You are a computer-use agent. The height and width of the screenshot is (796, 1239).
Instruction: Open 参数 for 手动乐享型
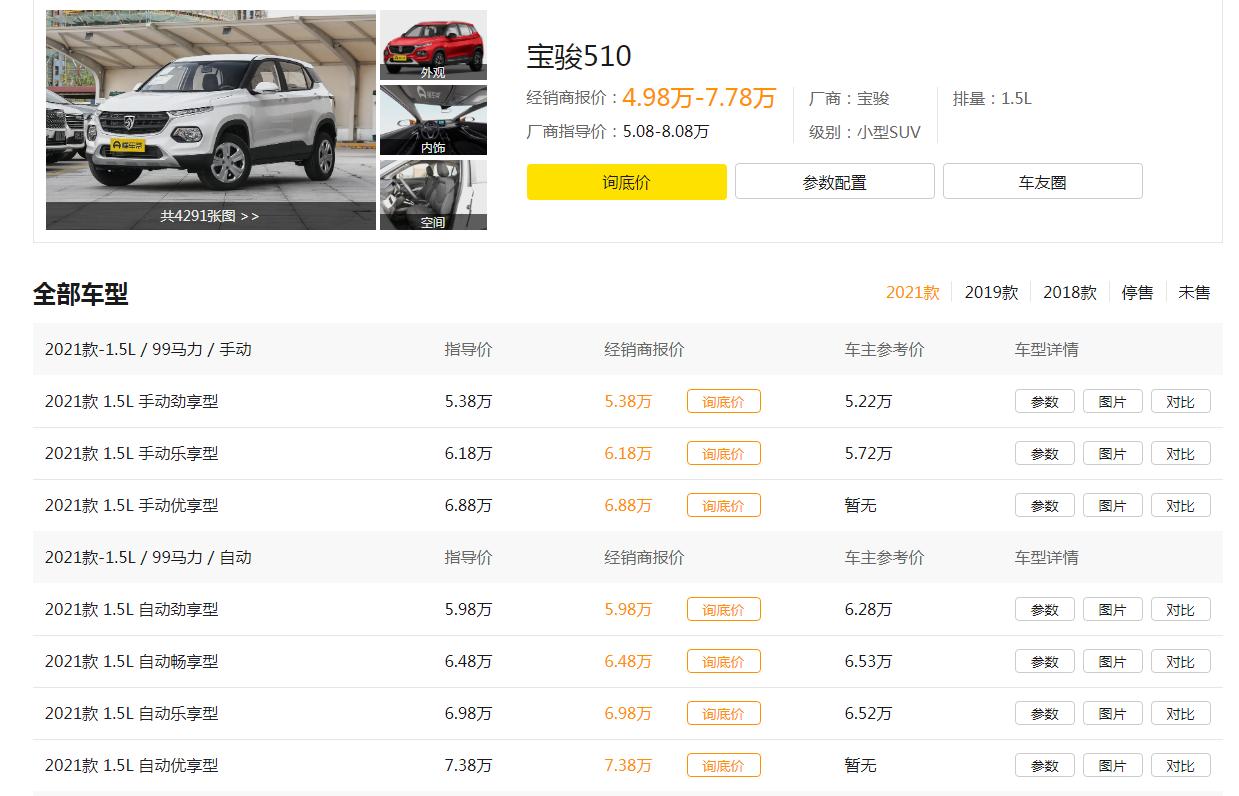click(x=1045, y=453)
